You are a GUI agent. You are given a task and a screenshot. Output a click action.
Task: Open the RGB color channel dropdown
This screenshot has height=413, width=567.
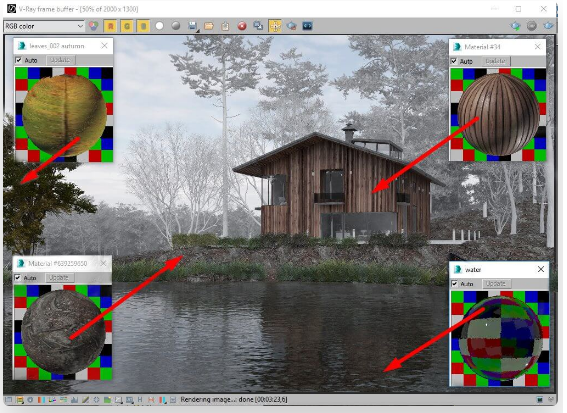pyautogui.click(x=44, y=26)
